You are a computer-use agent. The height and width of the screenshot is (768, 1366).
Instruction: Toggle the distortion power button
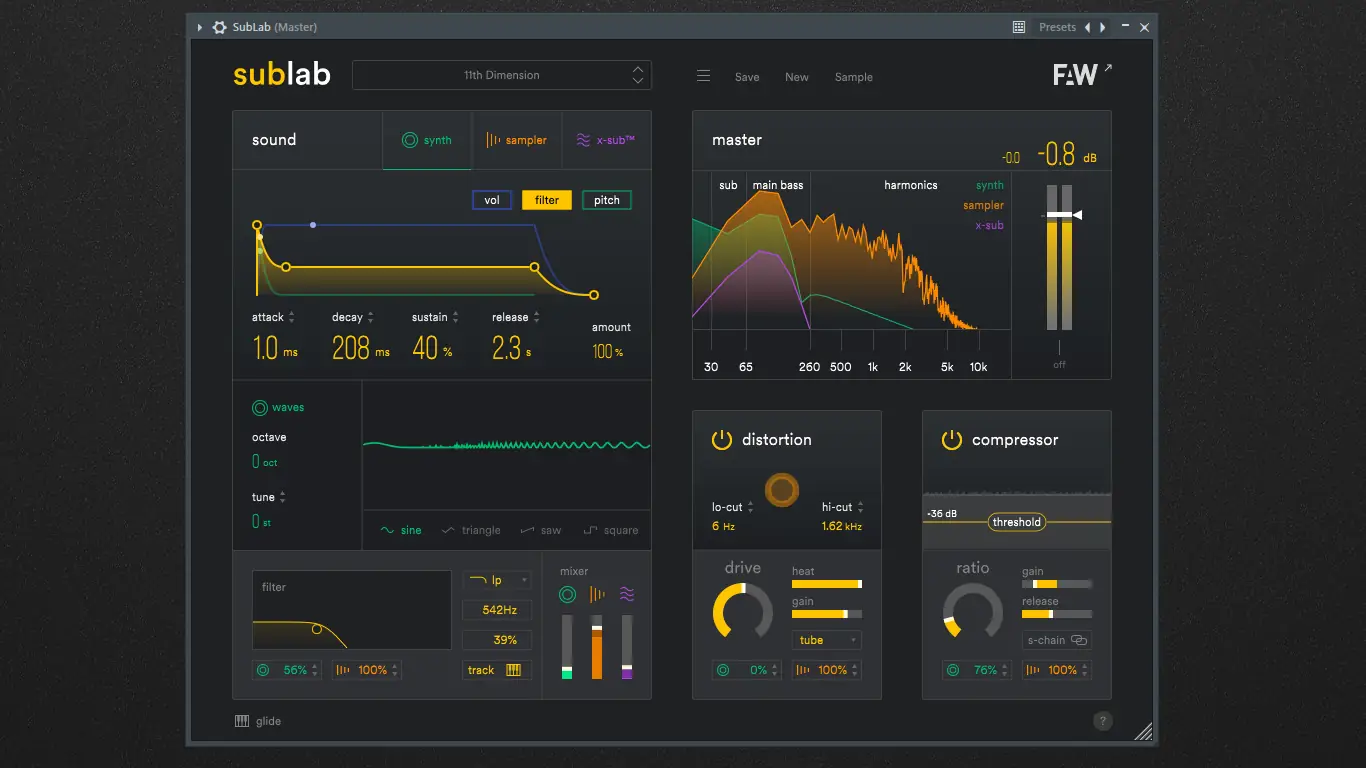[x=721, y=439]
